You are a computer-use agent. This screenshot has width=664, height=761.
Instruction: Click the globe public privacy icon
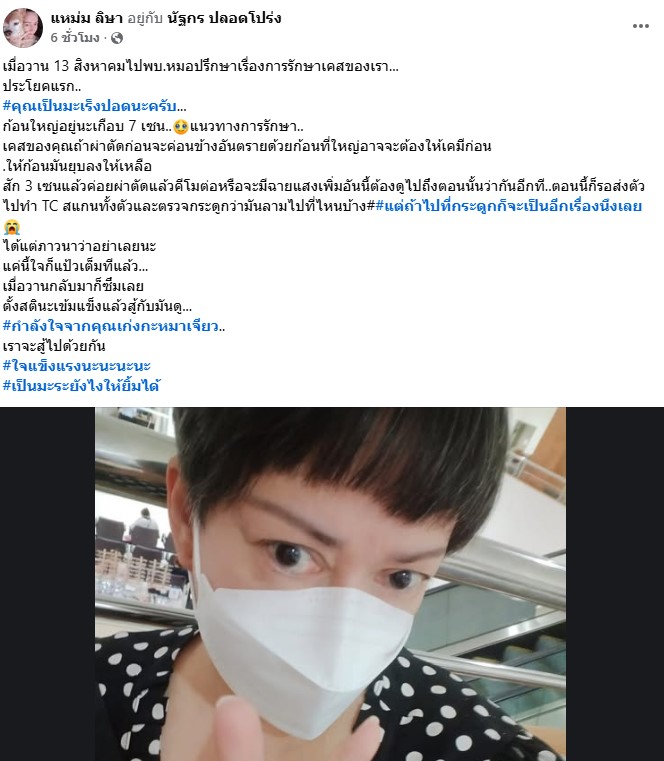tap(117, 38)
